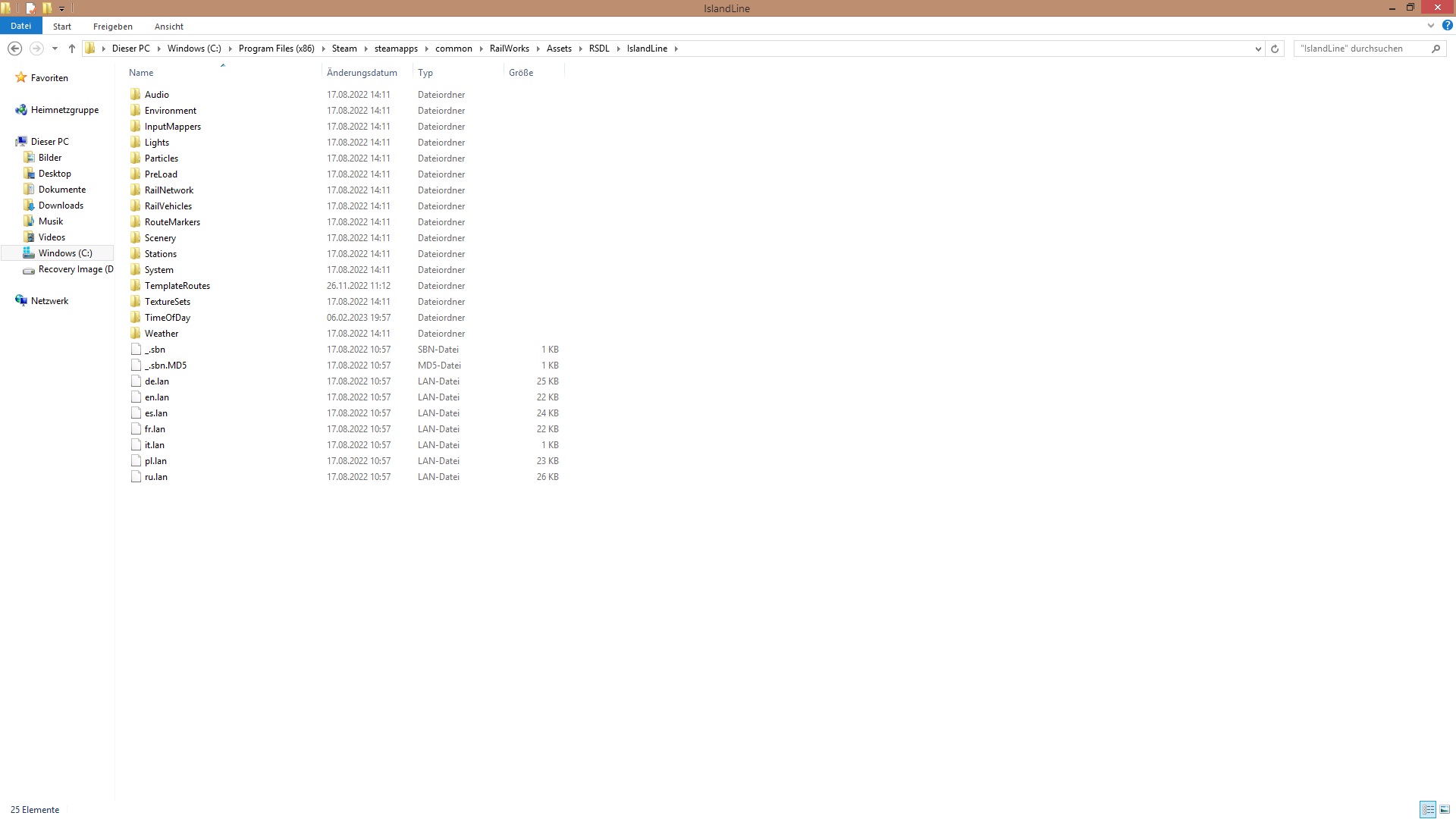Select the TimeOfDay folder icon
1456x819 pixels.
pos(136,317)
